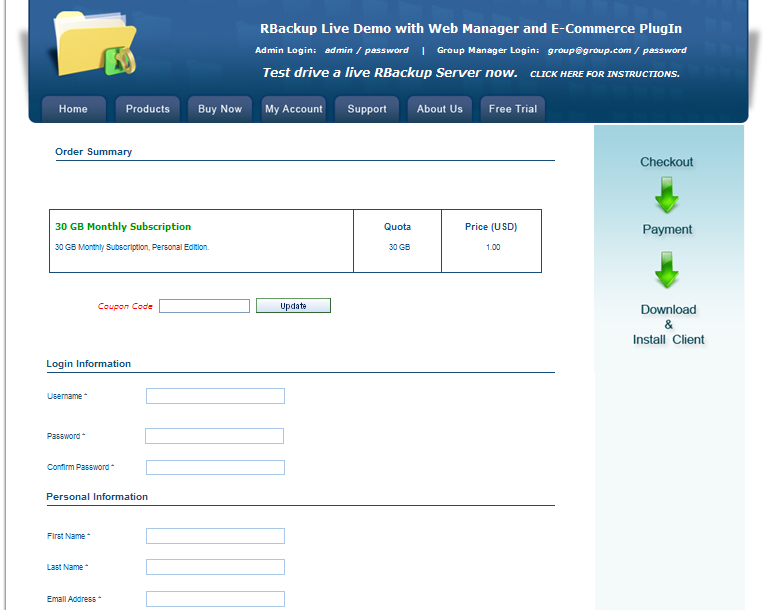
Task: Click the 'Order Summary' heading
Action: point(93,152)
